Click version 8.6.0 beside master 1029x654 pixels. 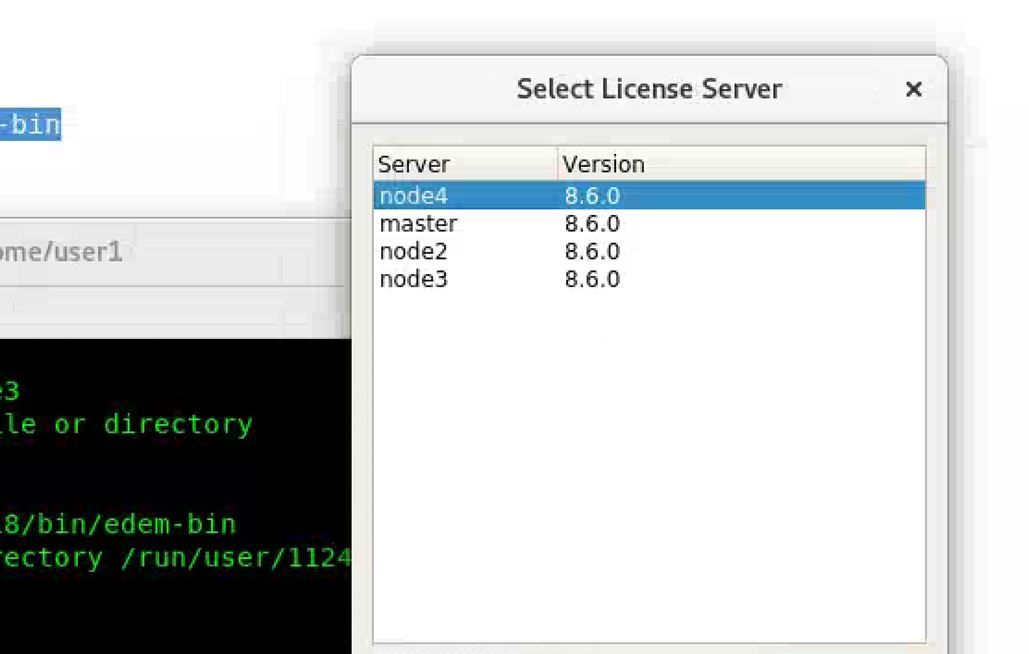592,224
